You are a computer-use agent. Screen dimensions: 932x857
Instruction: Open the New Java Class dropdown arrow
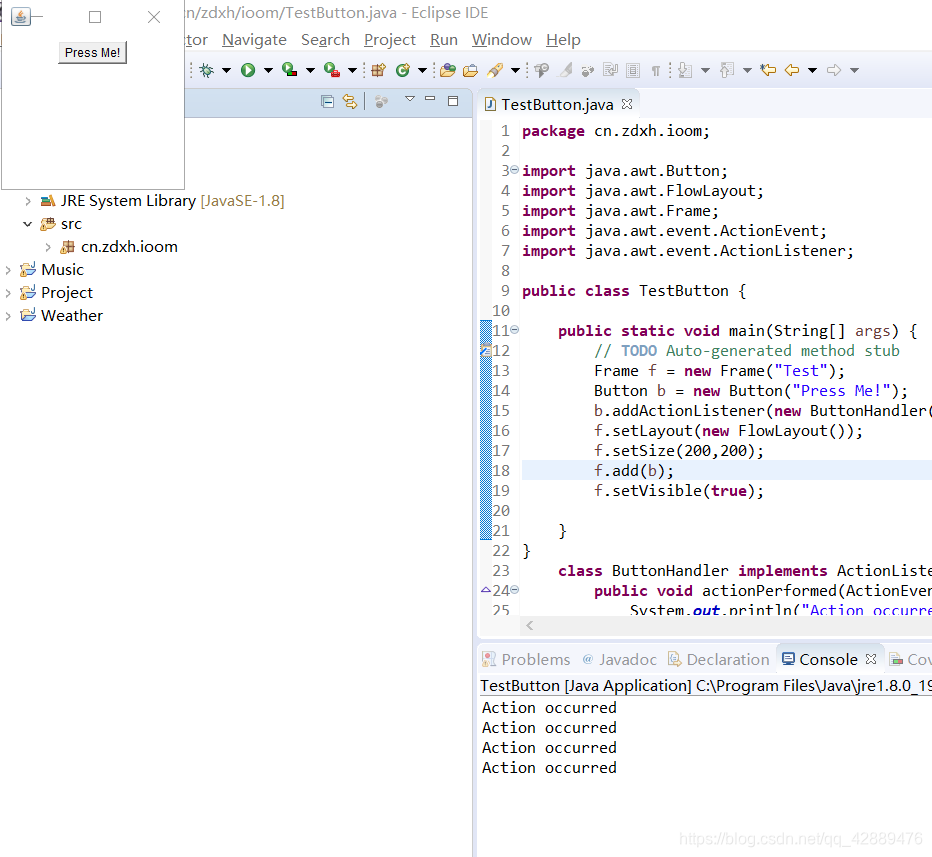(x=422, y=70)
